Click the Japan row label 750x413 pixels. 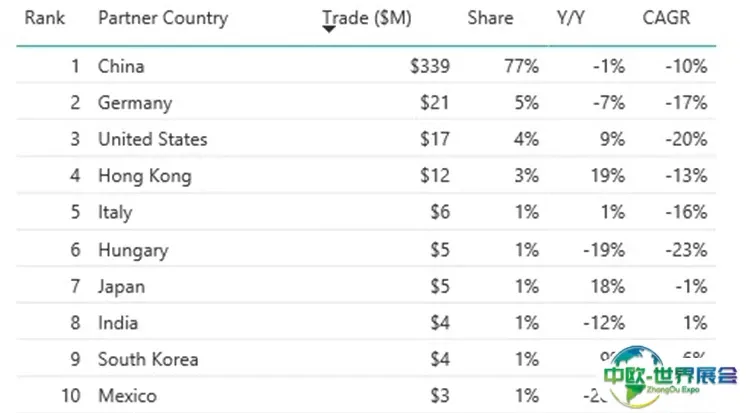tap(121, 287)
